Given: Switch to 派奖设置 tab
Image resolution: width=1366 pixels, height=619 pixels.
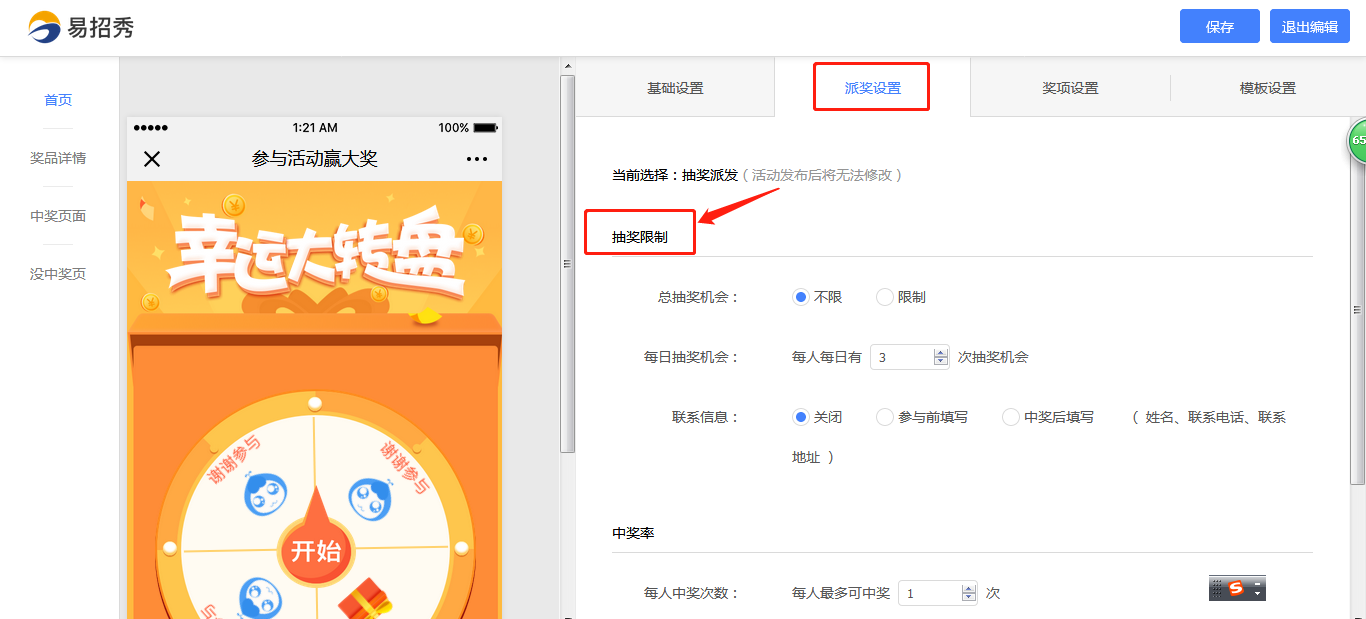Looking at the screenshot, I should 872,88.
